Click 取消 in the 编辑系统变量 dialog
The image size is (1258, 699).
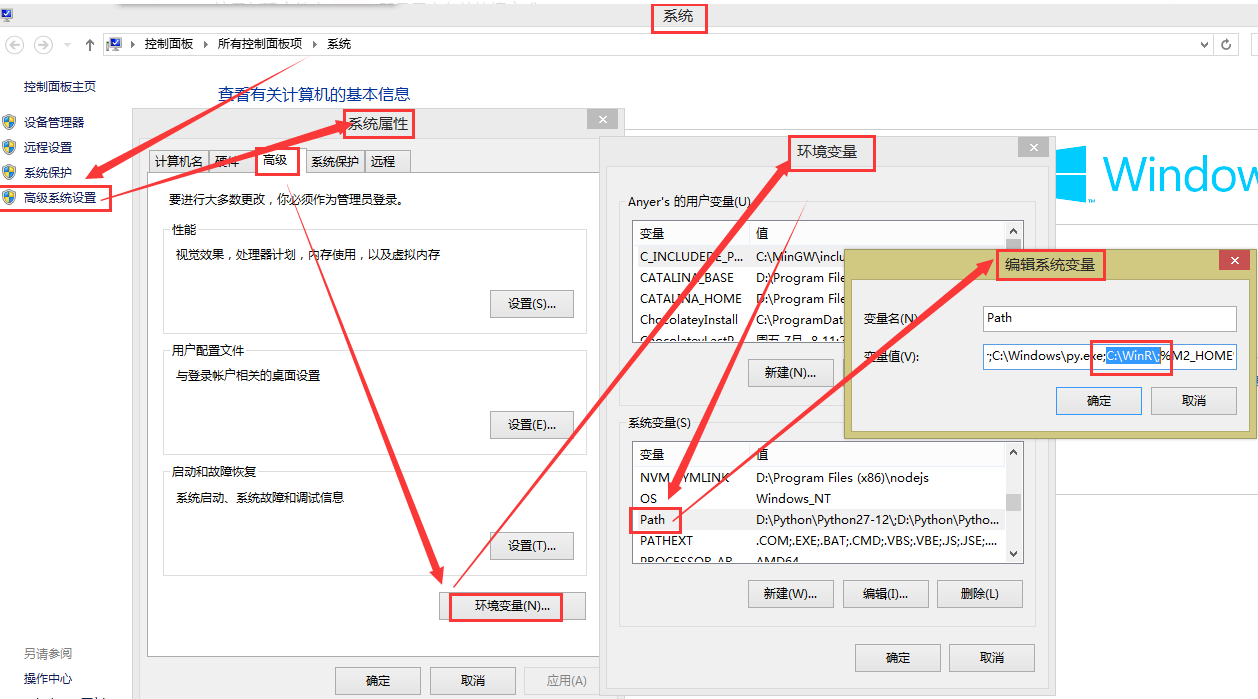pyautogui.click(x=1194, y=400)
